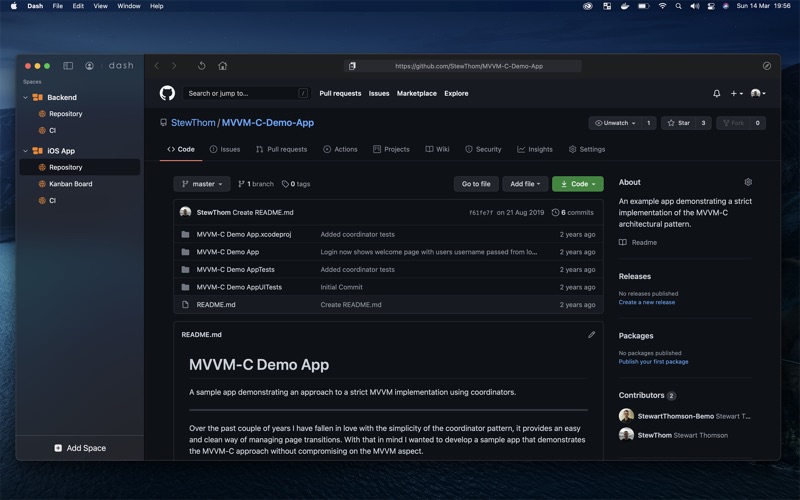Click the Apple menu logo

14,6
